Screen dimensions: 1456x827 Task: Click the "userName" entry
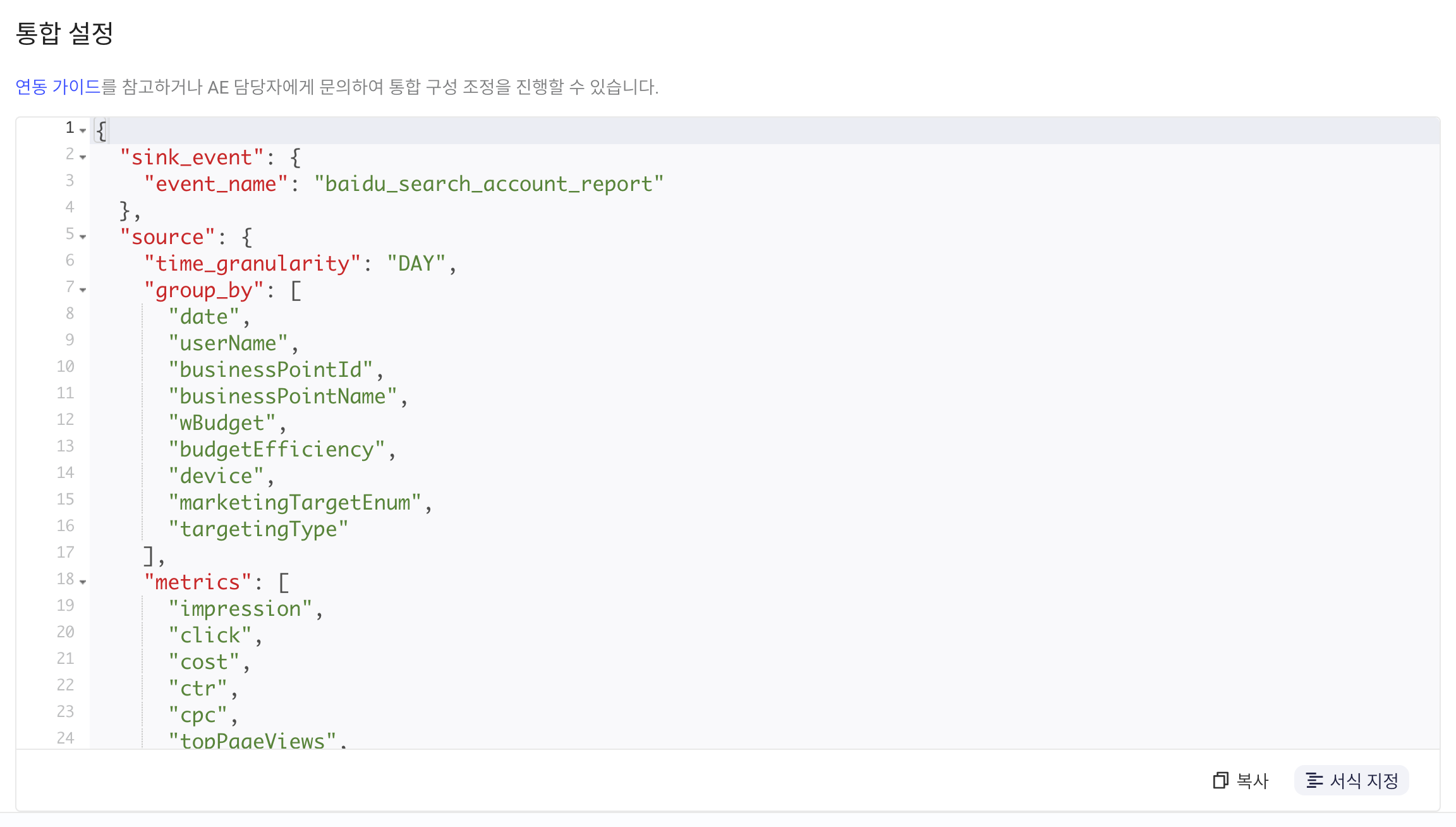pyautogui.click(x=228, y=343)
